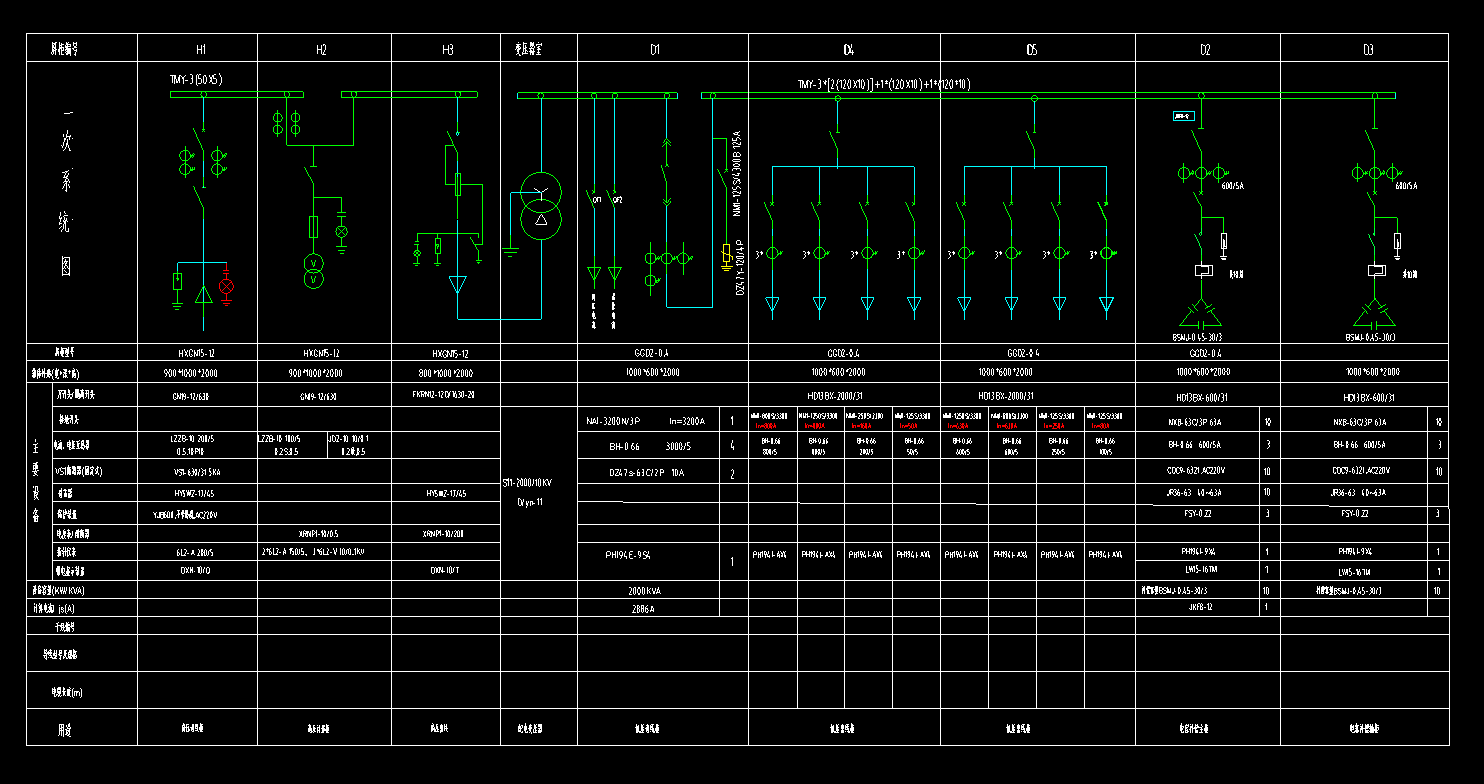This screenshot has height=784, width=1484.
Task: Click the small cyan boxed label in D2
Action: point(1183,116)
